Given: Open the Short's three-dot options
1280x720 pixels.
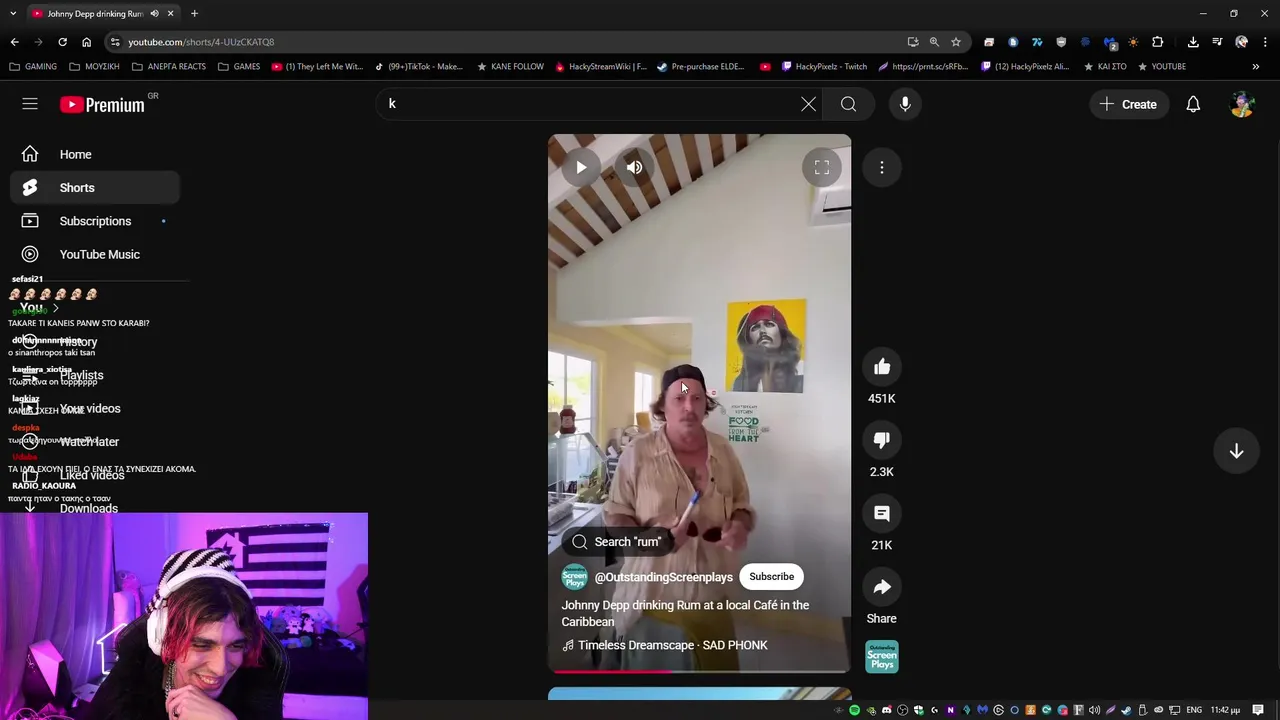Looking at the screenshot, I should 882,167.
